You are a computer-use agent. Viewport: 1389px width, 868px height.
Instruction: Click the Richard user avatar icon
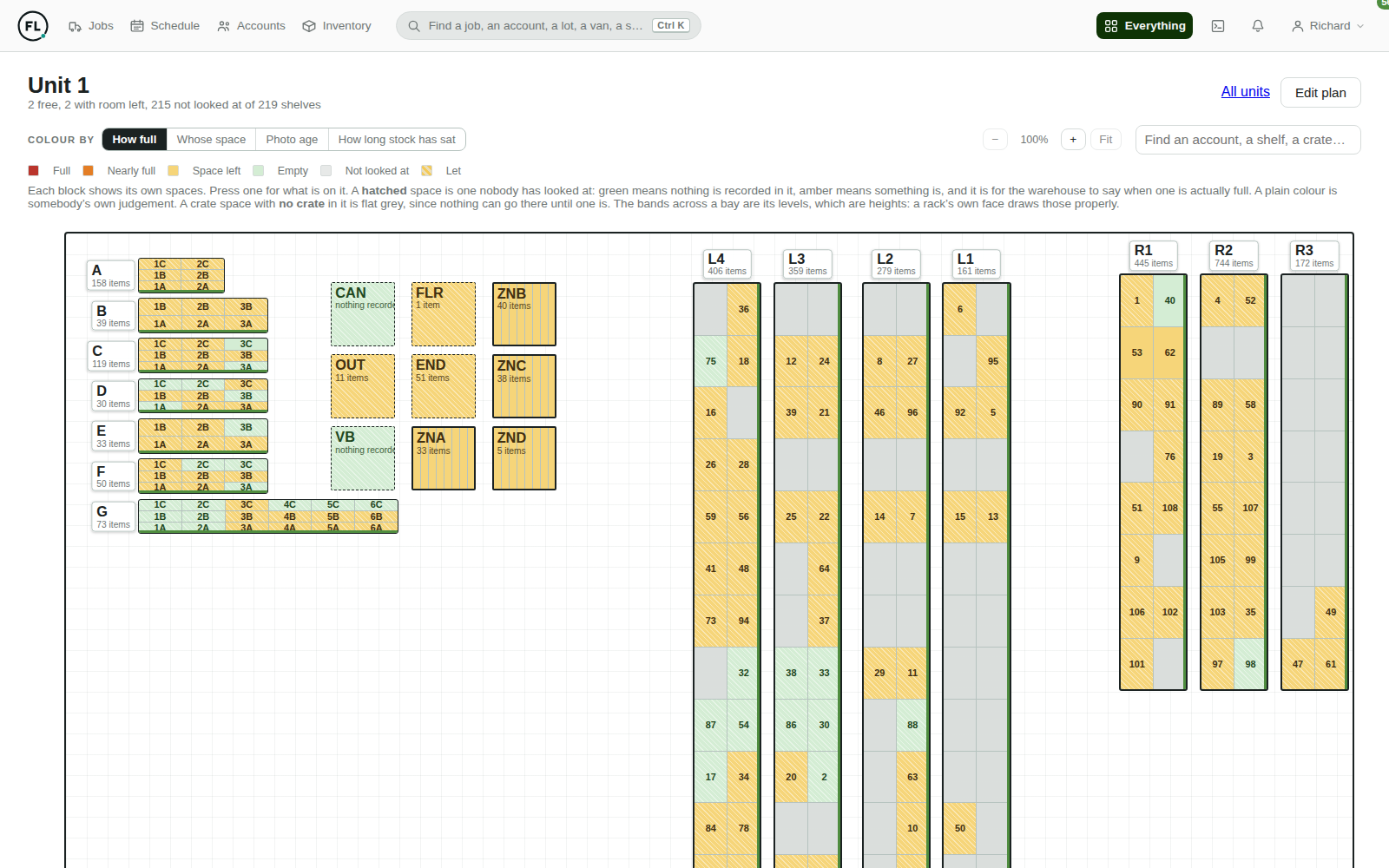pos(1298,26)
